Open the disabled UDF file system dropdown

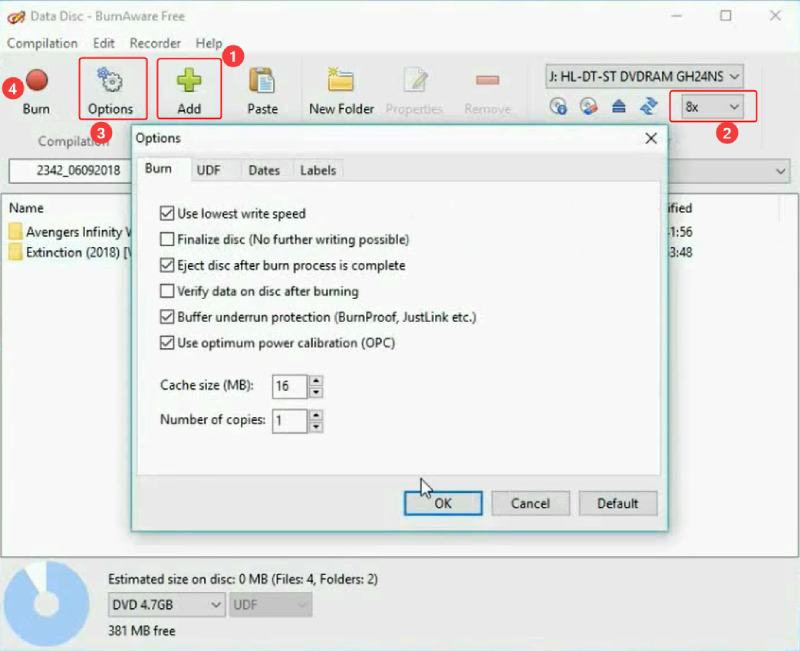[270, 605]
